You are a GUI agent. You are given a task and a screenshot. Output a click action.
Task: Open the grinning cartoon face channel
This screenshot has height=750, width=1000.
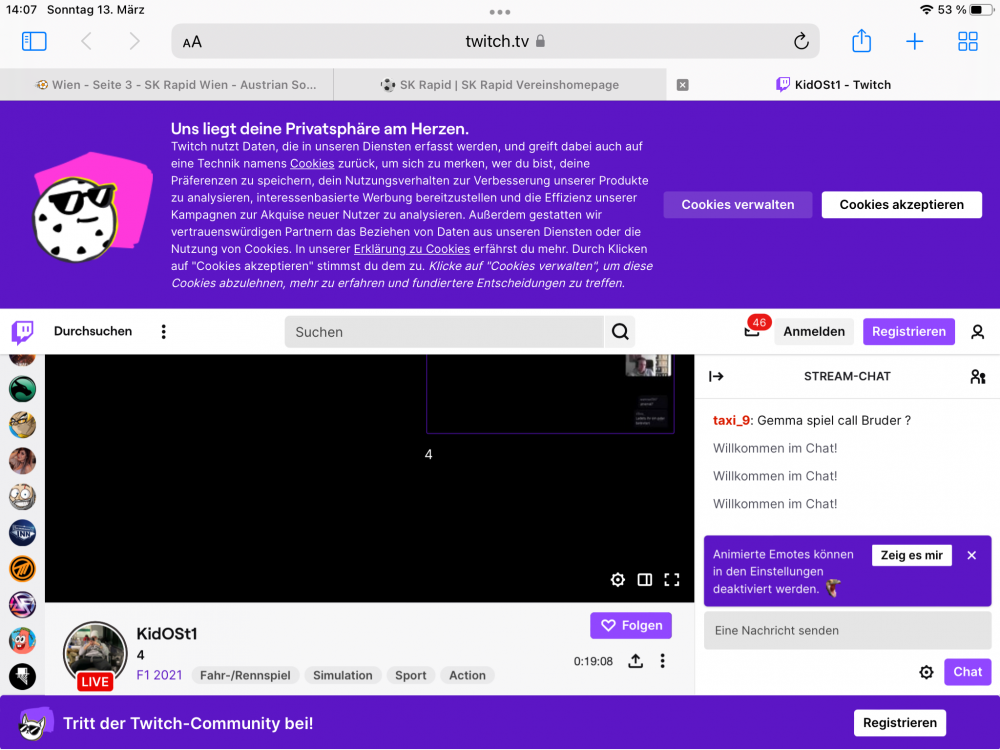pos(22,497)
